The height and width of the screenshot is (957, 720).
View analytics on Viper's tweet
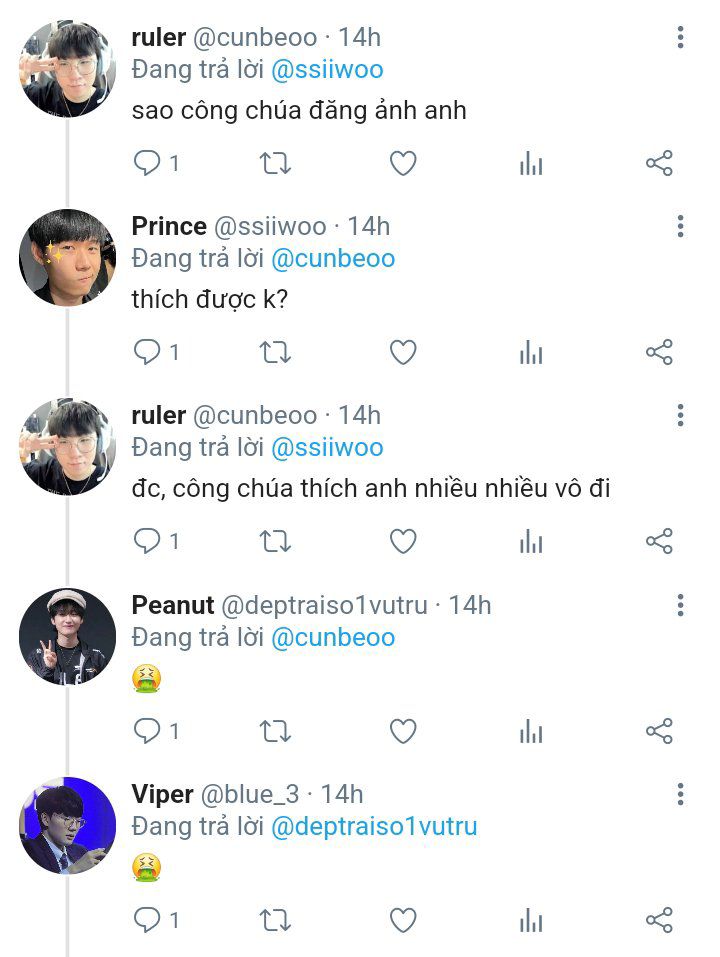pos(531,920)
